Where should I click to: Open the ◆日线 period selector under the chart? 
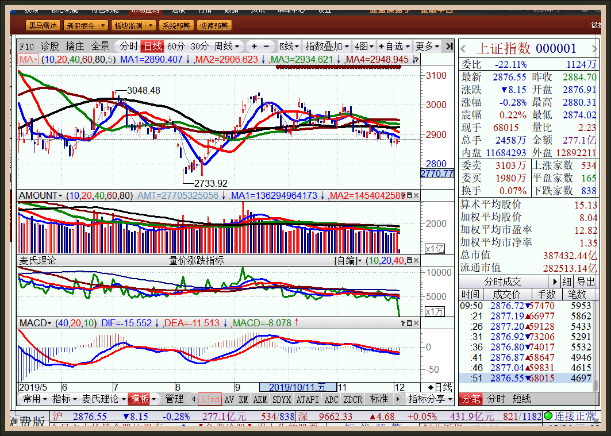[x=440, y=387]
